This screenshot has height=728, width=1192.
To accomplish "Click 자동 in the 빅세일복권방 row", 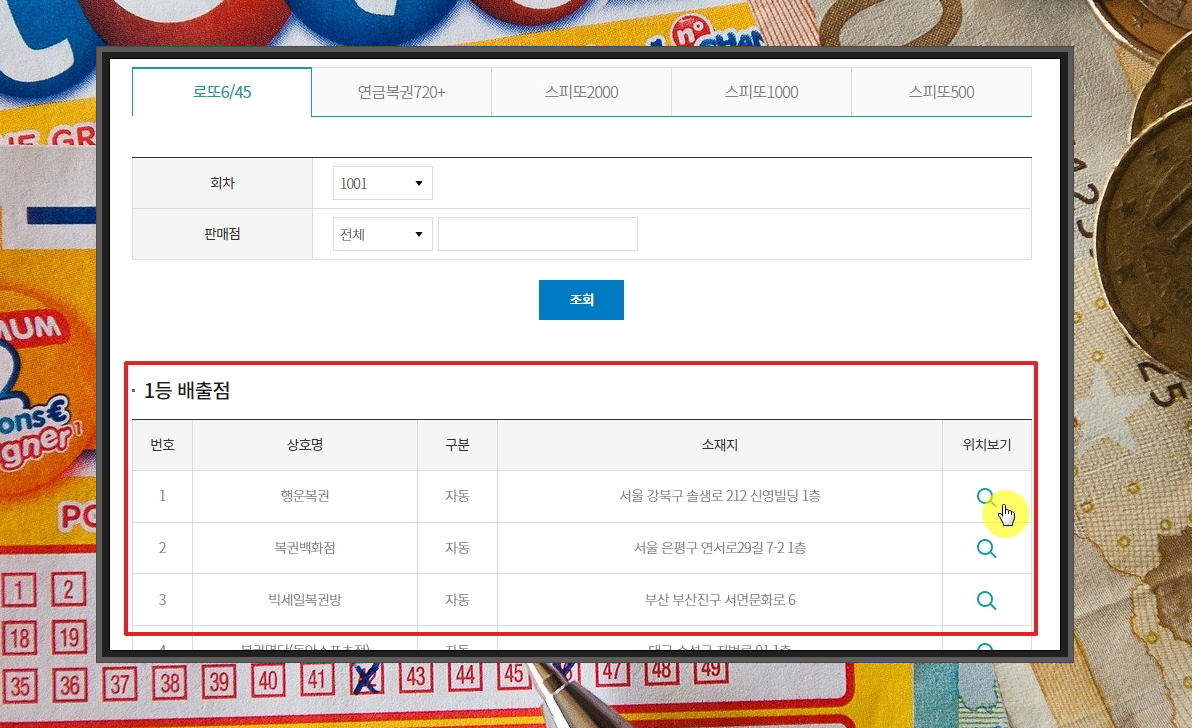I will click(457, 600).
